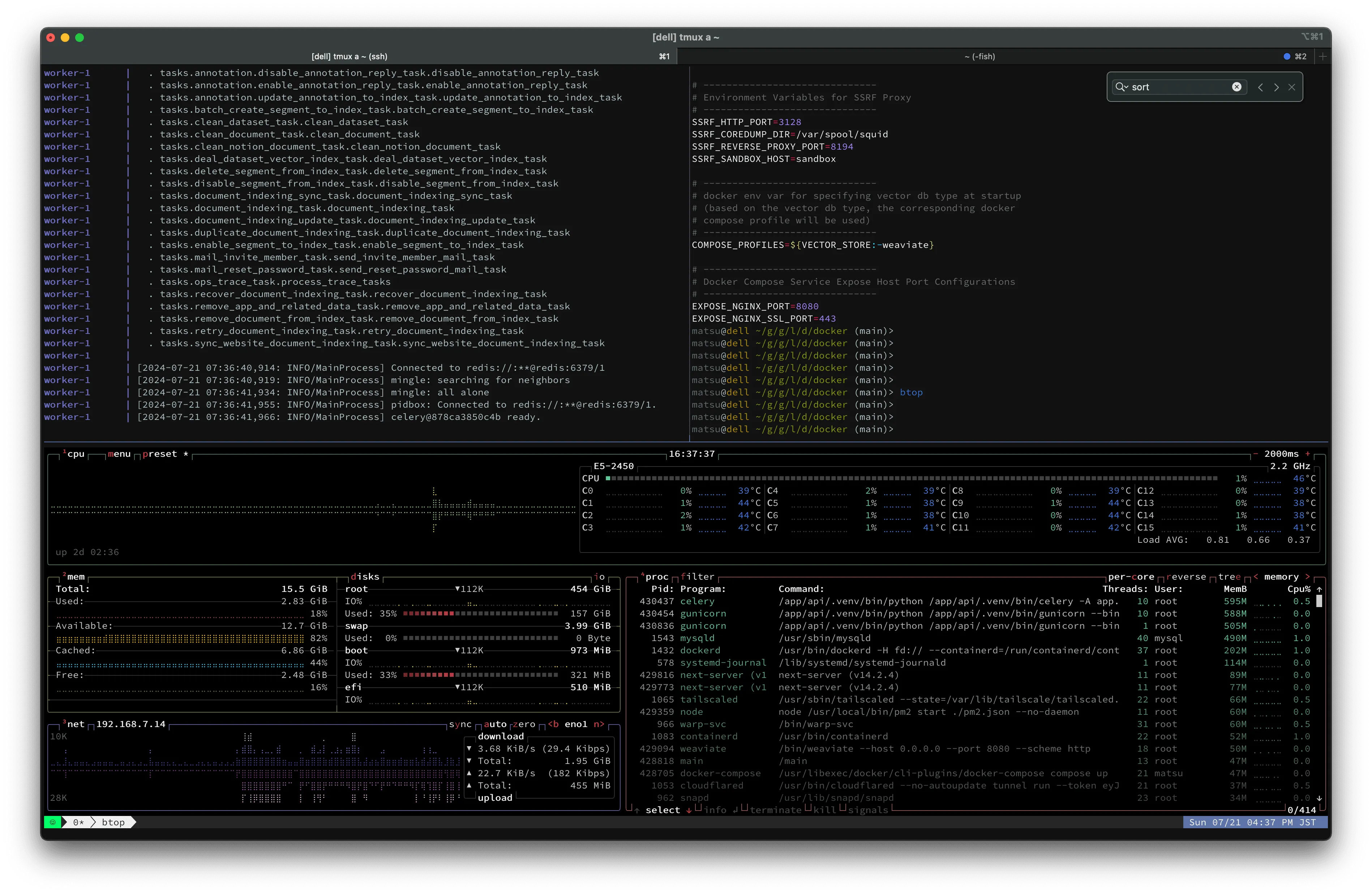The image size is (1372, 894).
Task: Decrease btop update interval with minus
Action: (1255, 454)
